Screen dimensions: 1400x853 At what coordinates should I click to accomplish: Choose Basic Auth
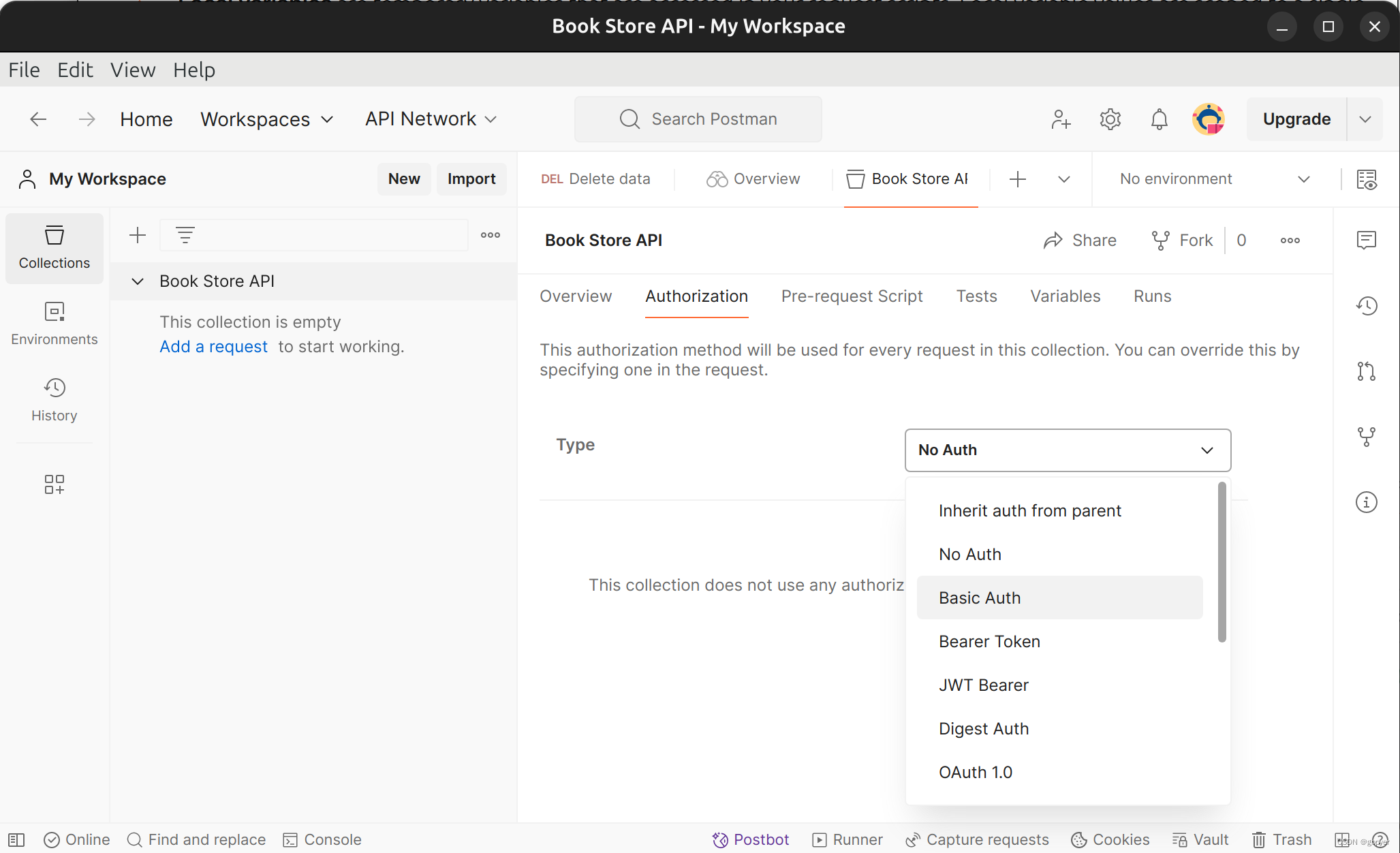(1059, 598)
